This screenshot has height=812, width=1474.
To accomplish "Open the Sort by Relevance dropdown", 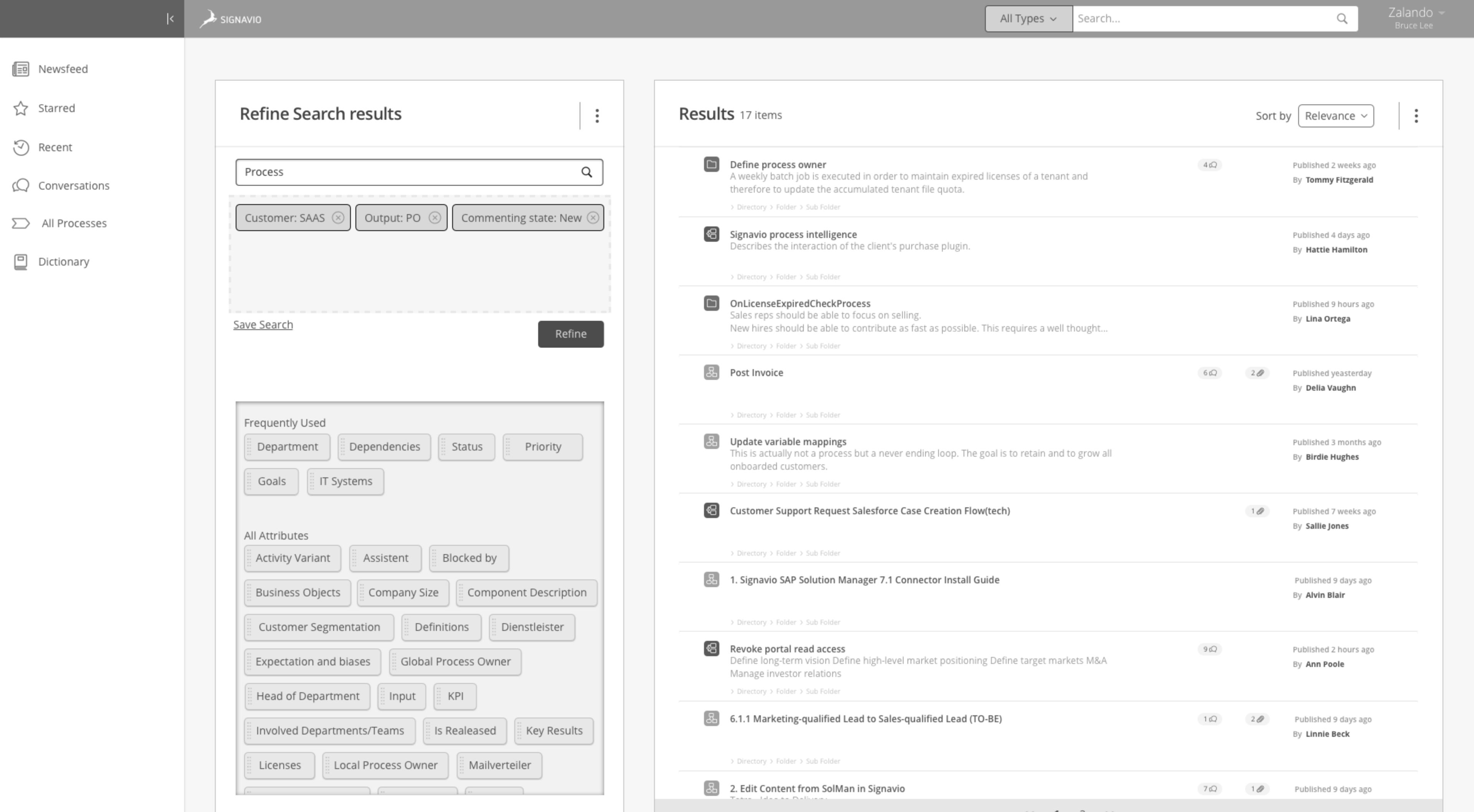I will 1335,116.
